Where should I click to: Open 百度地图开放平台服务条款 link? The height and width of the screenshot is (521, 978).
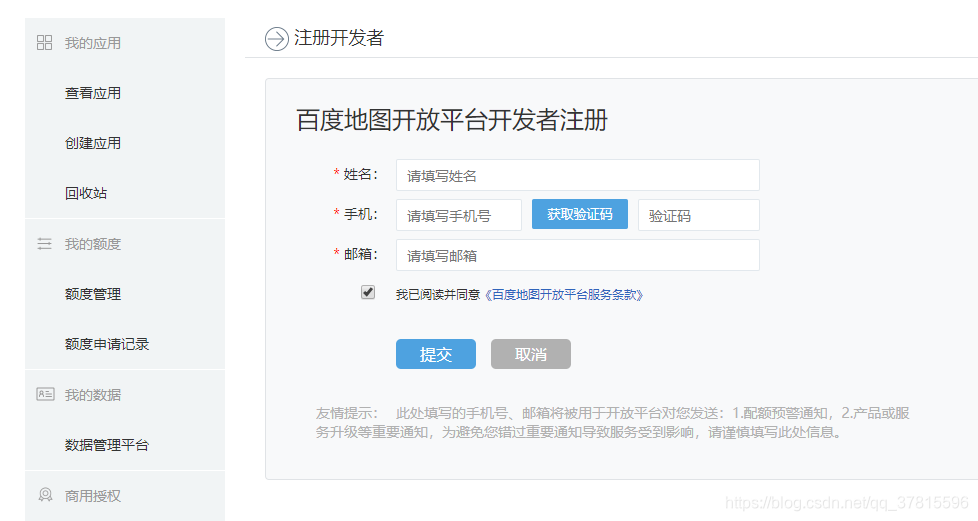[x=563, y=295]
